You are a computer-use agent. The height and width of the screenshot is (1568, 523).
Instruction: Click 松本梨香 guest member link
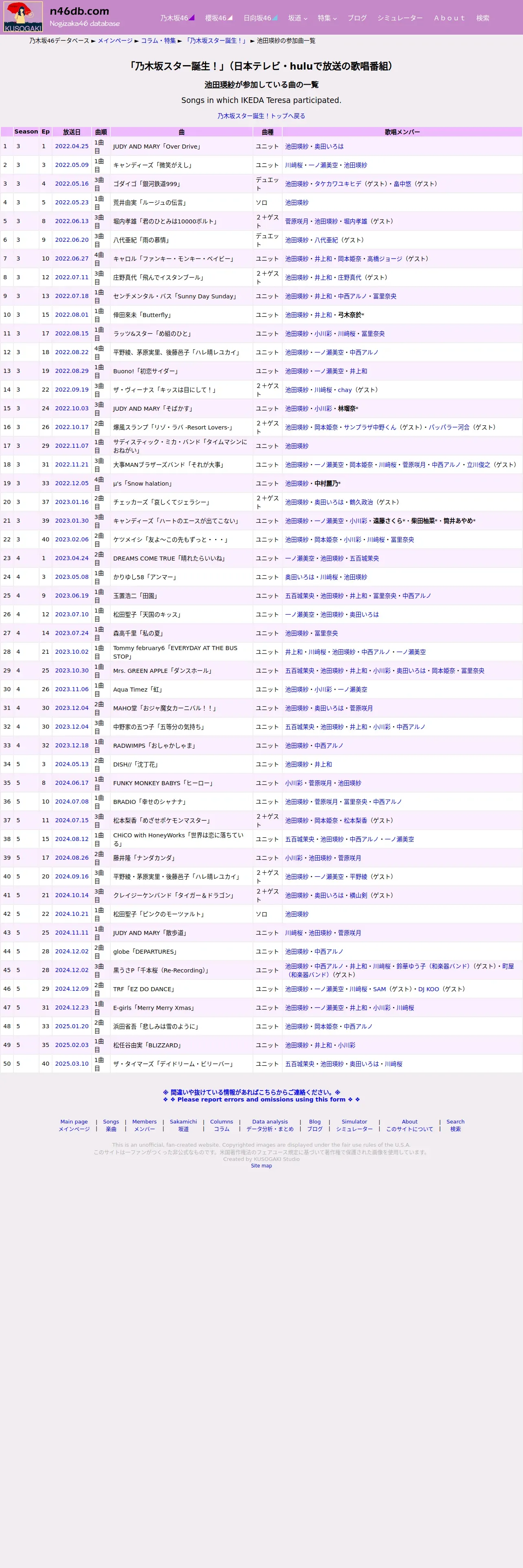click(356, 821)
